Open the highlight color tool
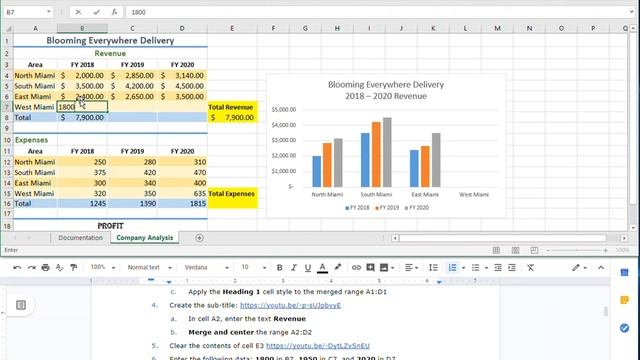Viewport: 640px width, 360px height. click(338, 267)
